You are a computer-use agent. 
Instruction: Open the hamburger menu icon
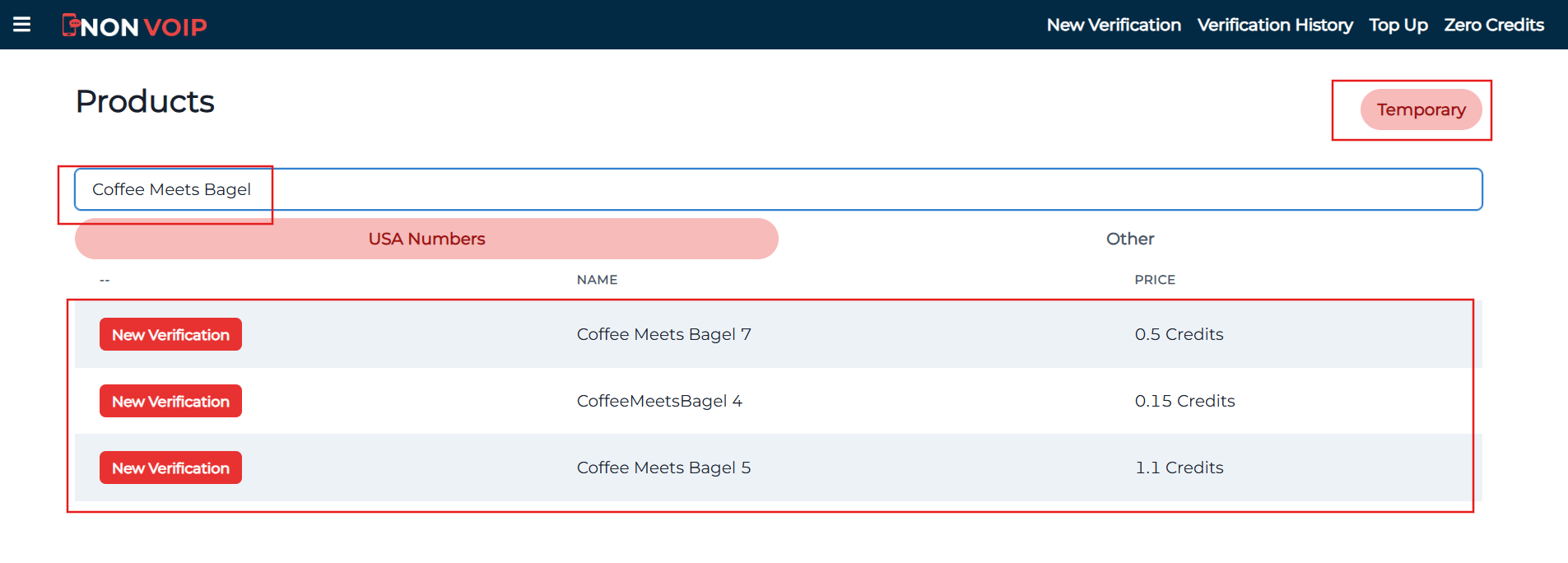coord(22,25)
